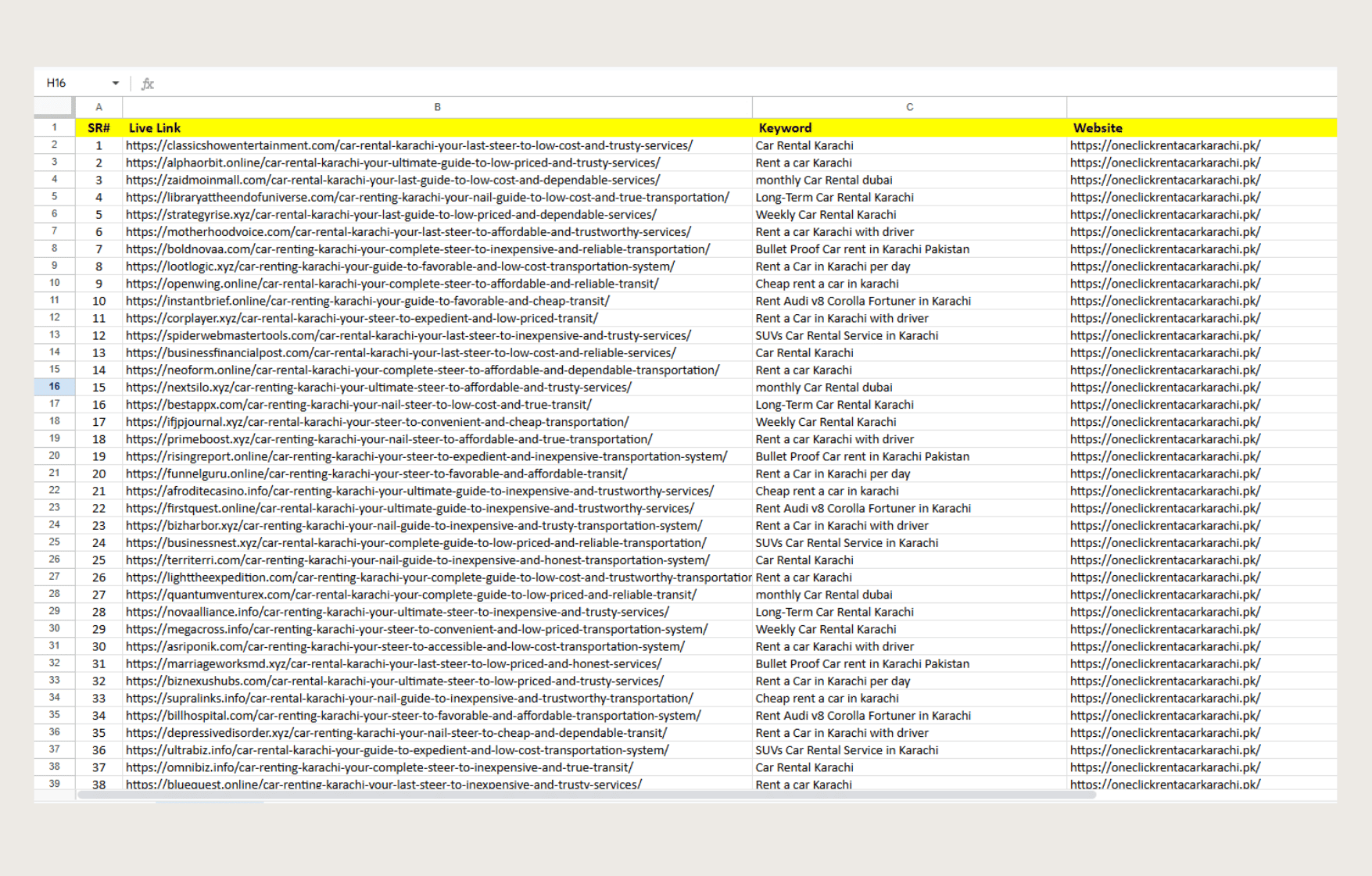Screen dimensions: 1372x876
Task: Open the ultrabiz.info link
Action: tap(397, 750)
